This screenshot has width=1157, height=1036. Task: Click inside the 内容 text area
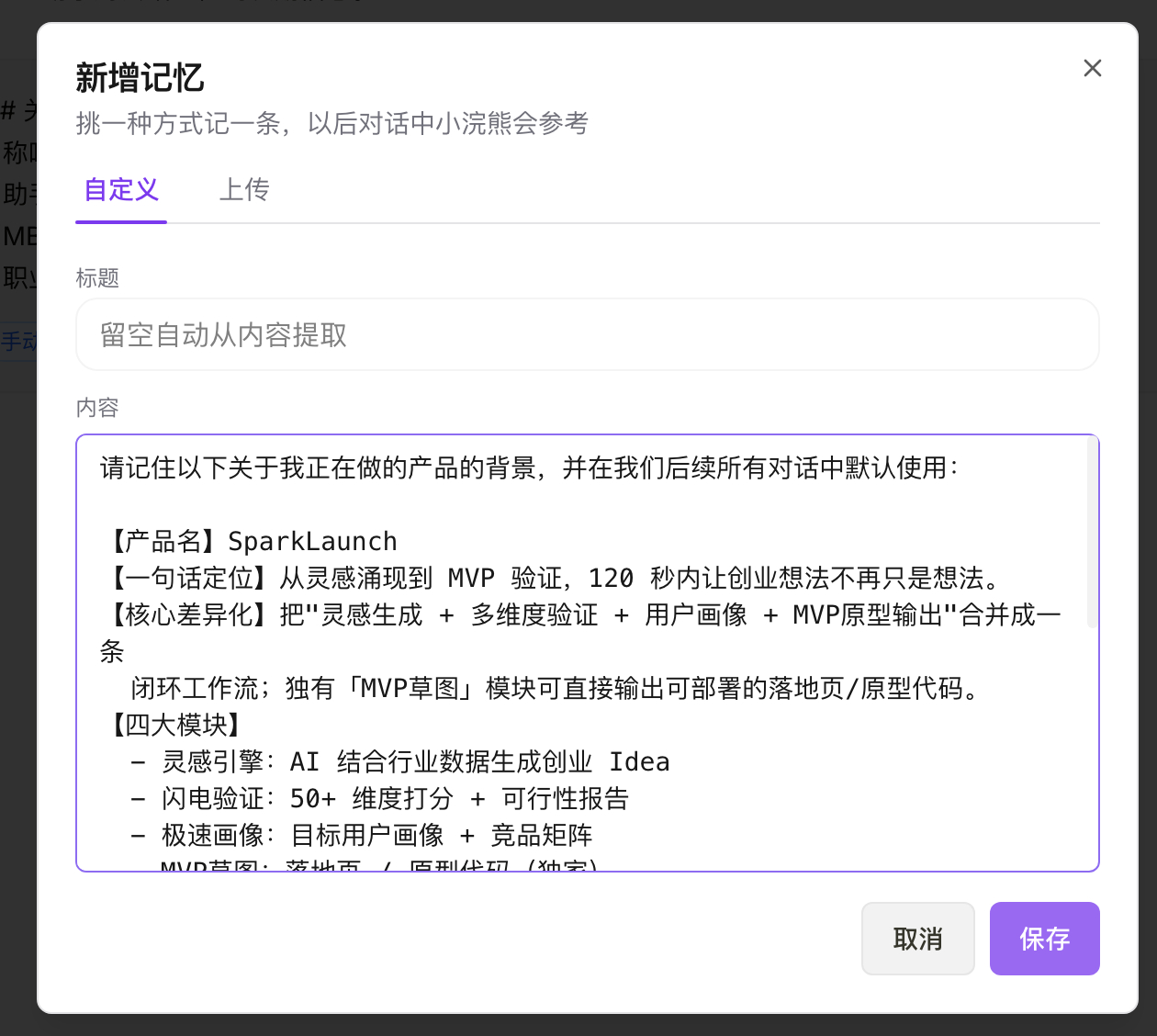(x=587, y=653)
